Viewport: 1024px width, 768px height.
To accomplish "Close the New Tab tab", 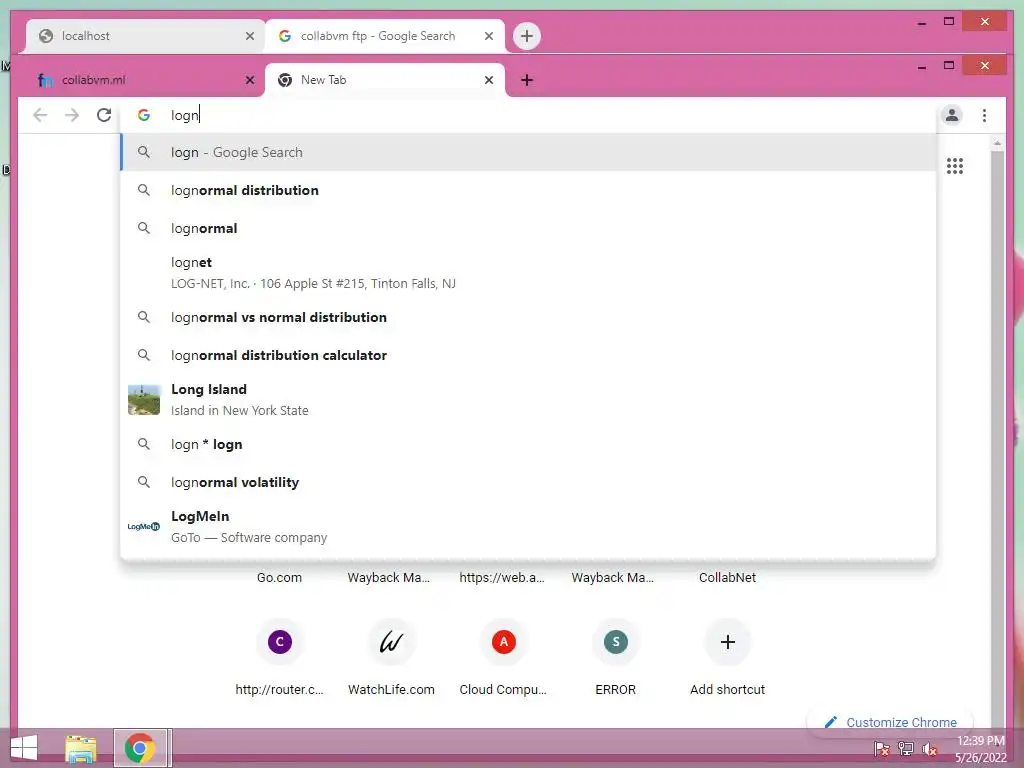I will click(x=488, y=80).
